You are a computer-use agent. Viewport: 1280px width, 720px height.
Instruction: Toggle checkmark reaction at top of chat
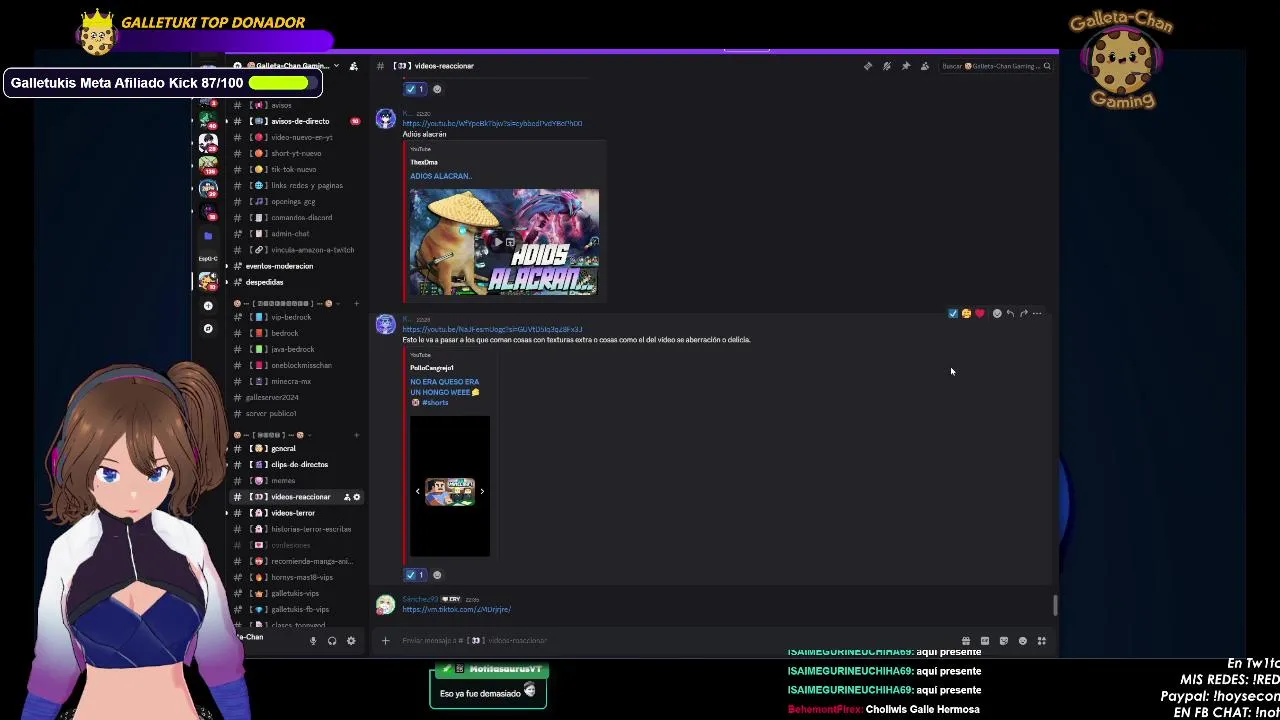tap(415, 89)
